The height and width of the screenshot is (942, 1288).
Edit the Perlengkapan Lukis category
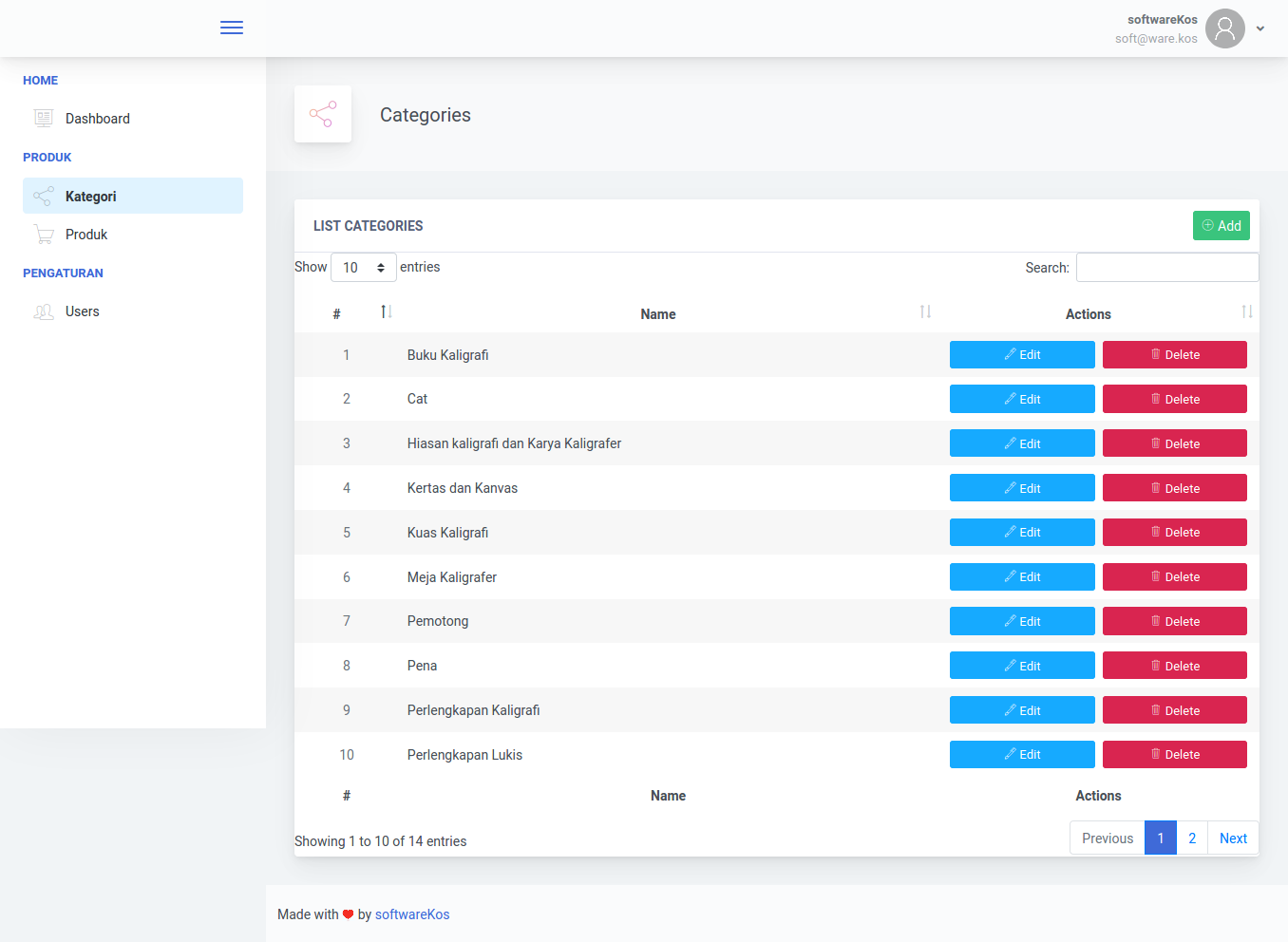point(1022,755)
